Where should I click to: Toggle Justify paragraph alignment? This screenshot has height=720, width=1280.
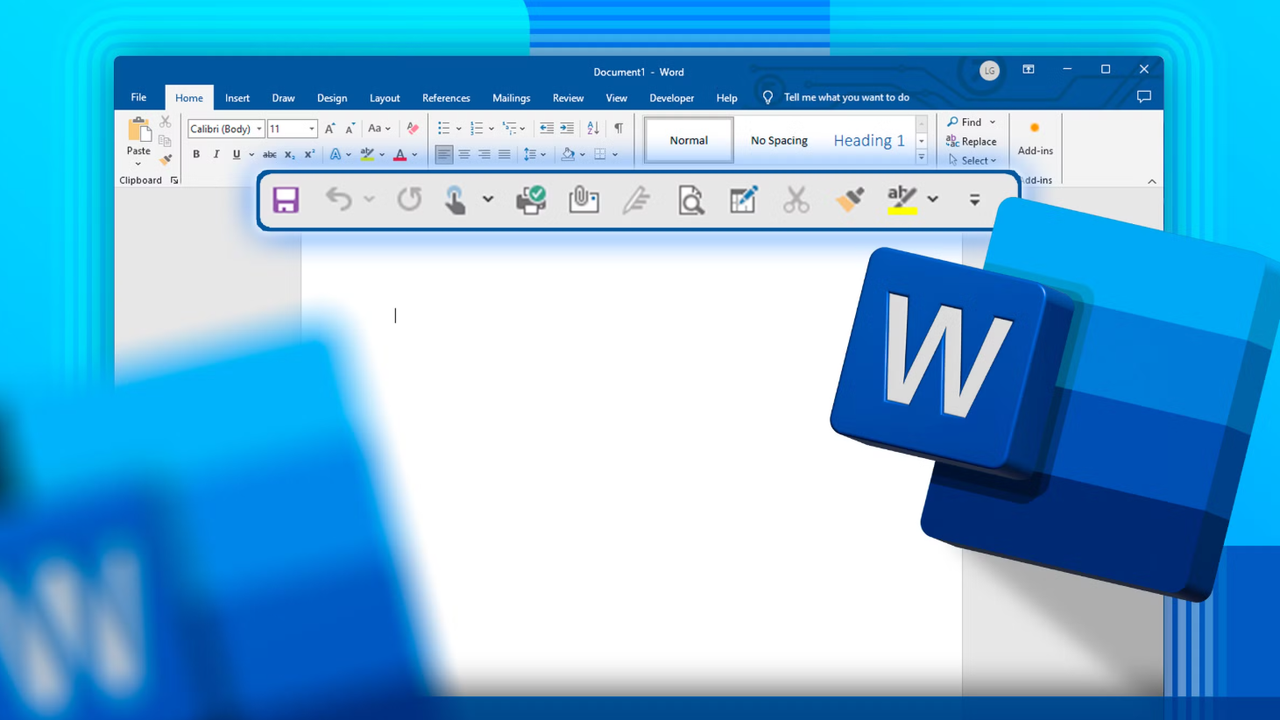pos(504,154)
